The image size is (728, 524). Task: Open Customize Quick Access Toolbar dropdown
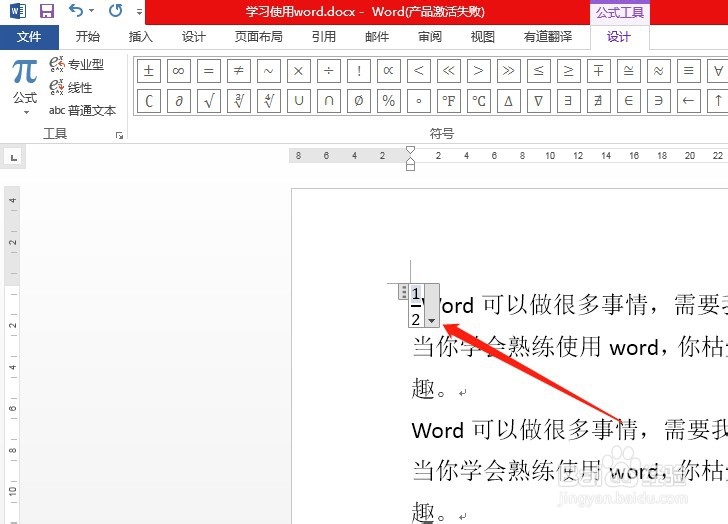[139, 11]
